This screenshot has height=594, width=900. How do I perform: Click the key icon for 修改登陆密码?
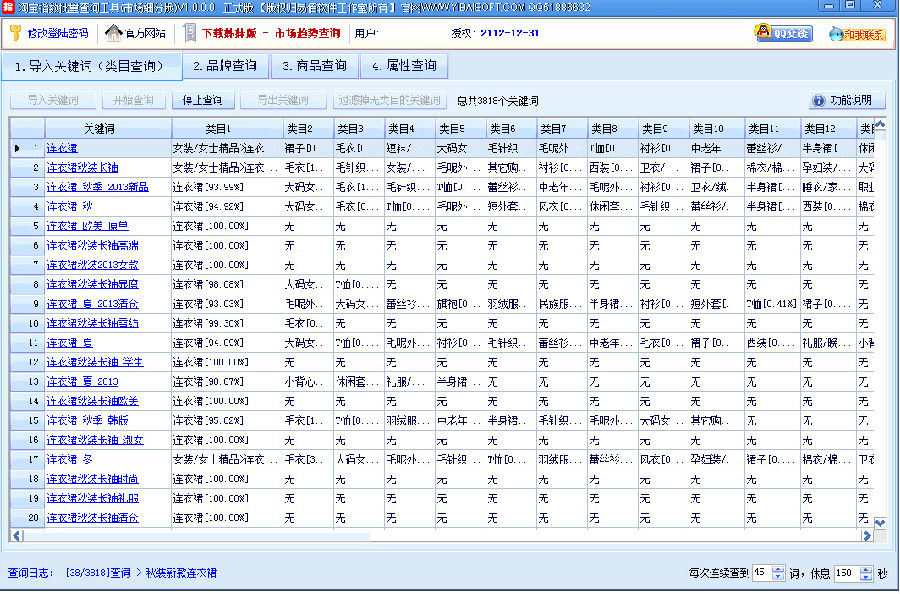pyautogui.click(x=15, y=33)
